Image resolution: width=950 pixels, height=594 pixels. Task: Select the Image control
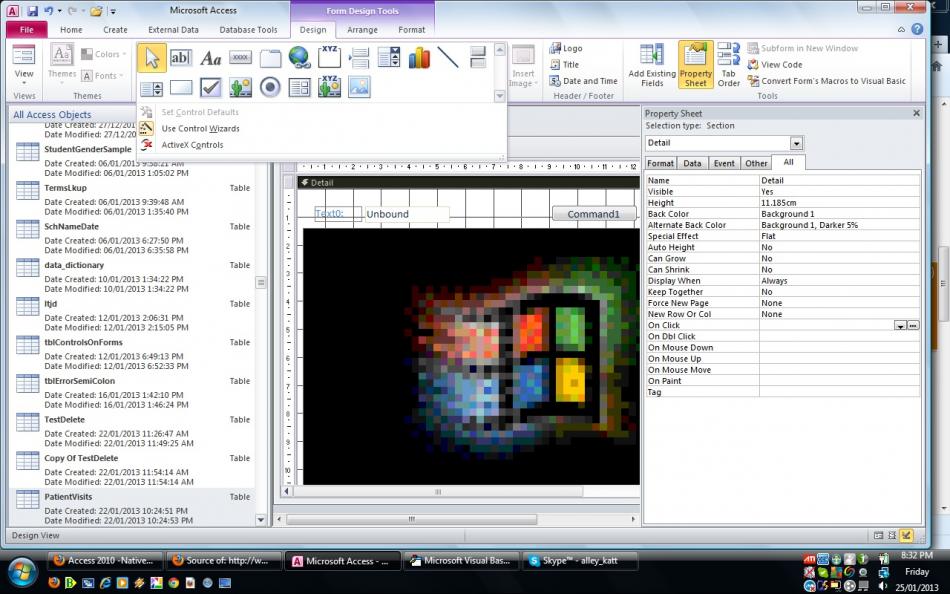(x=359, y=88)
